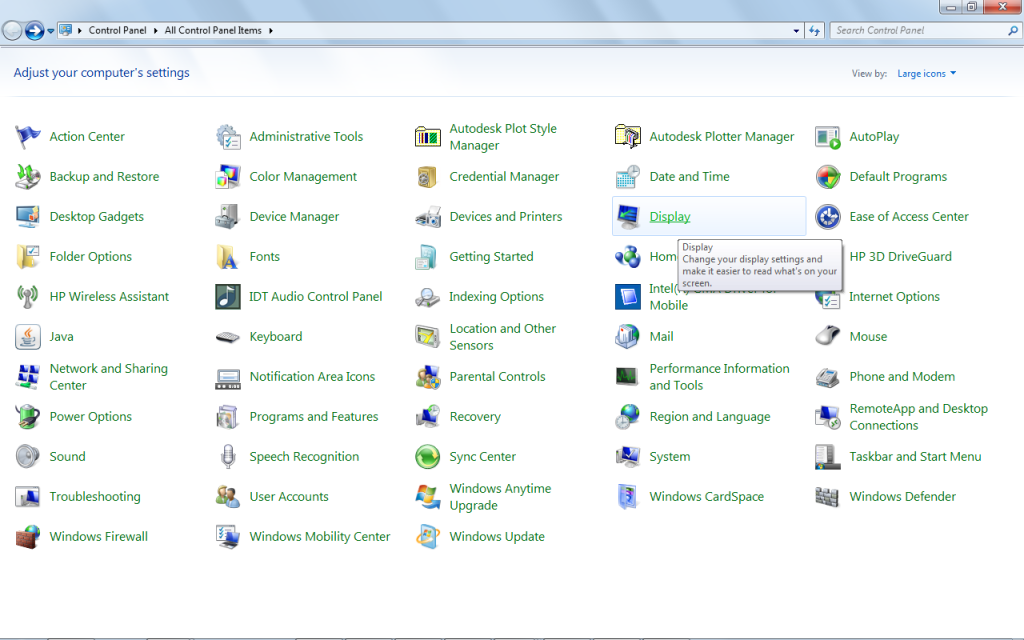Click the Indexing Options magnifier icon

coord(428,296)
